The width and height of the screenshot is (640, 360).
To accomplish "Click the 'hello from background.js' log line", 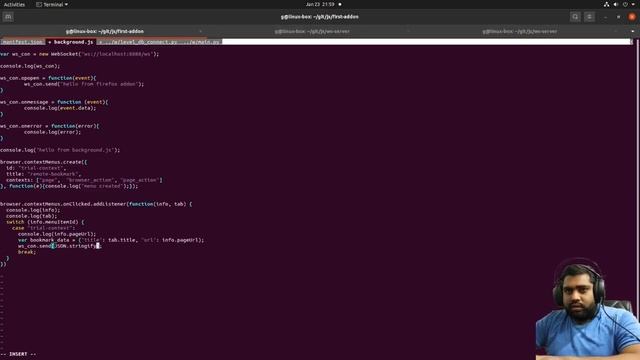I will point(60,150).
